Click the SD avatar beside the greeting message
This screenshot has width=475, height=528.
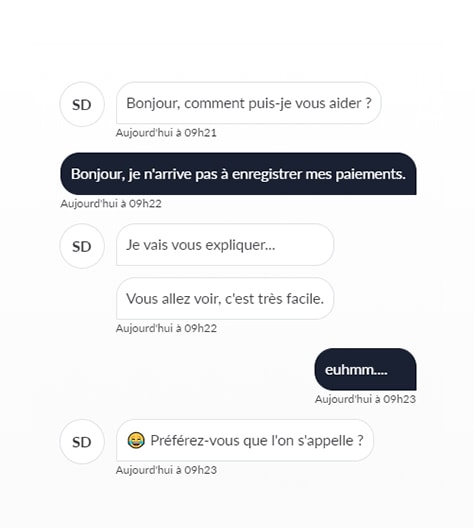pos(82,104)
